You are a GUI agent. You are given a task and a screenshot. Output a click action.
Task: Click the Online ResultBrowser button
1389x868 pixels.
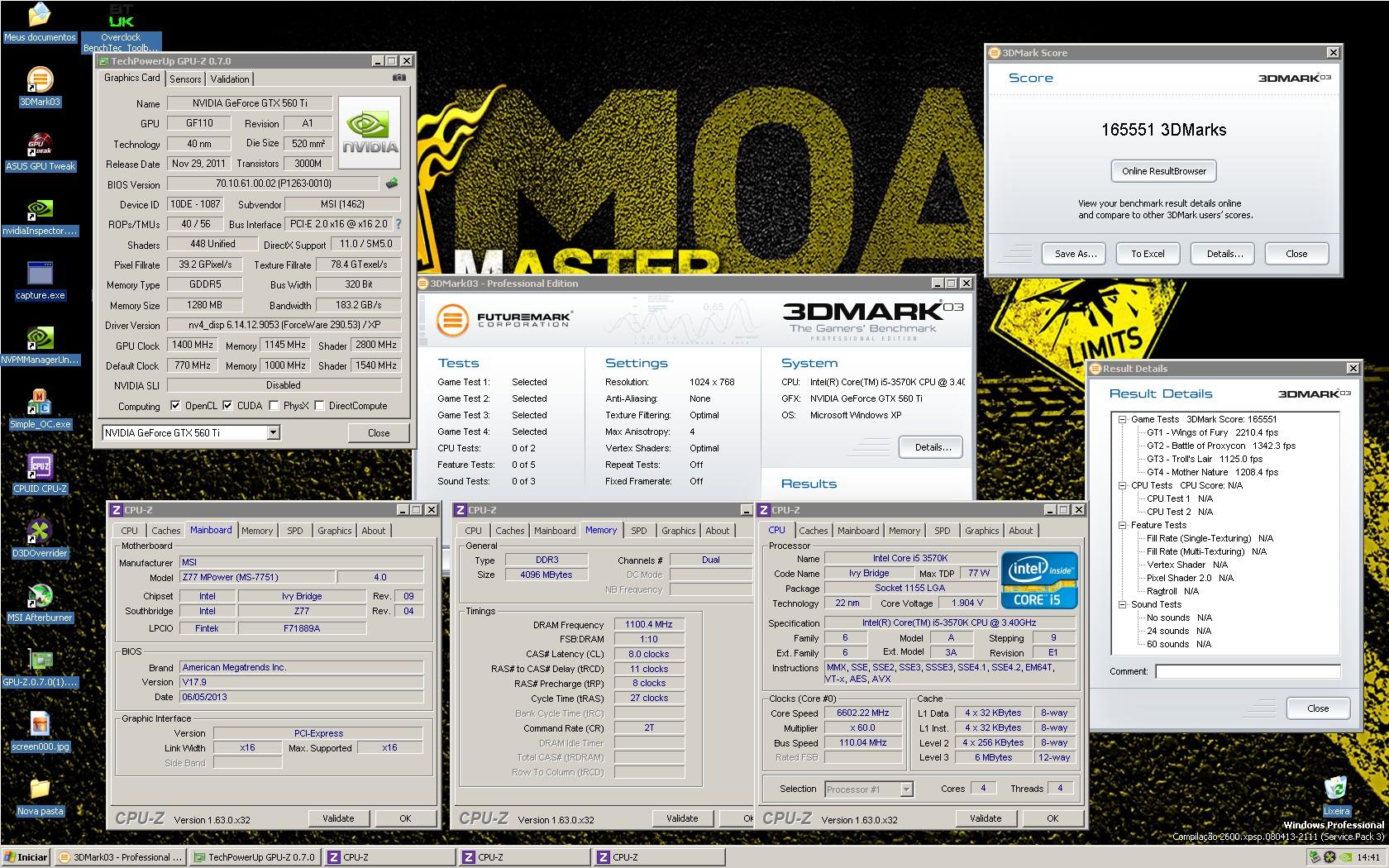point(1163,171)
